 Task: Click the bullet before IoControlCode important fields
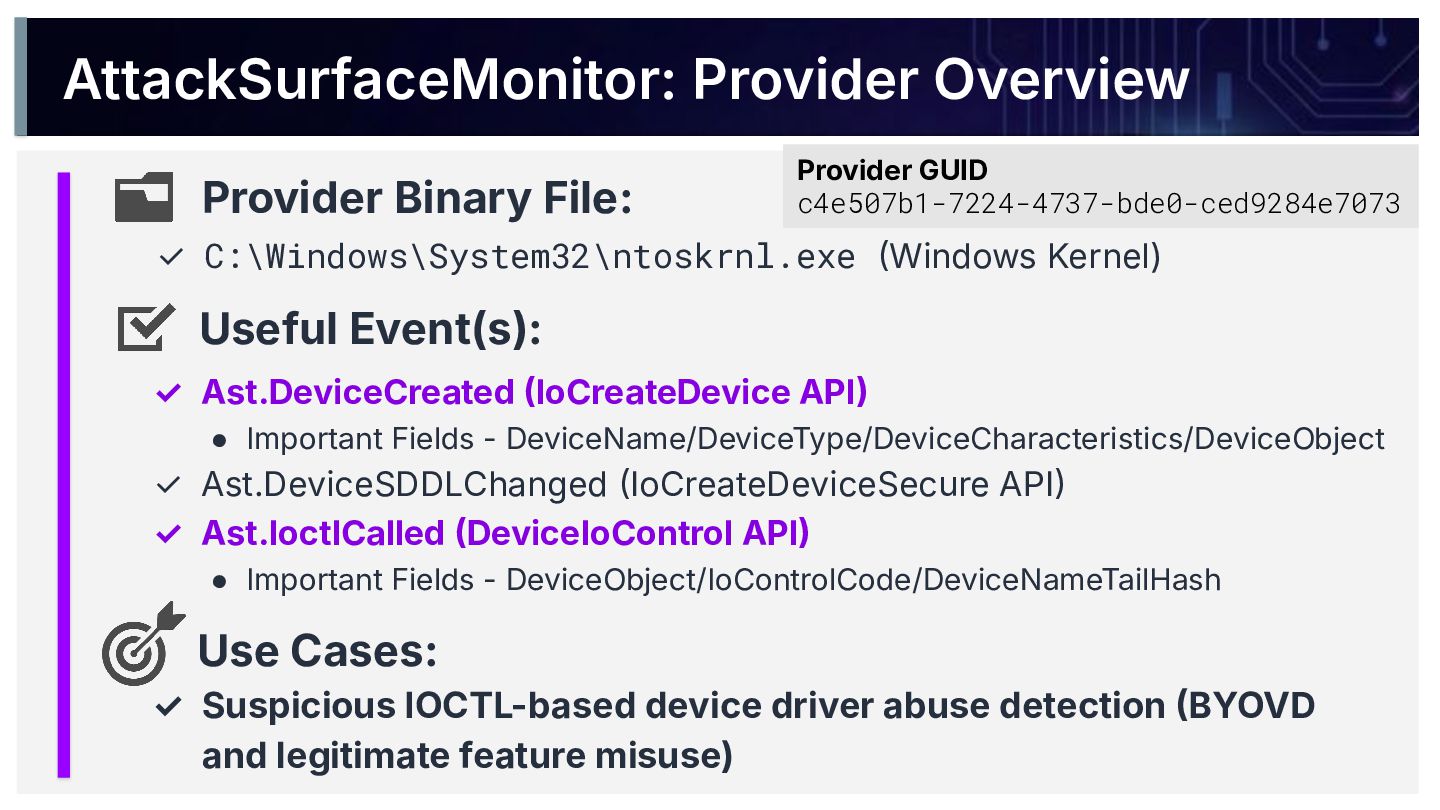tap(220, 580)
